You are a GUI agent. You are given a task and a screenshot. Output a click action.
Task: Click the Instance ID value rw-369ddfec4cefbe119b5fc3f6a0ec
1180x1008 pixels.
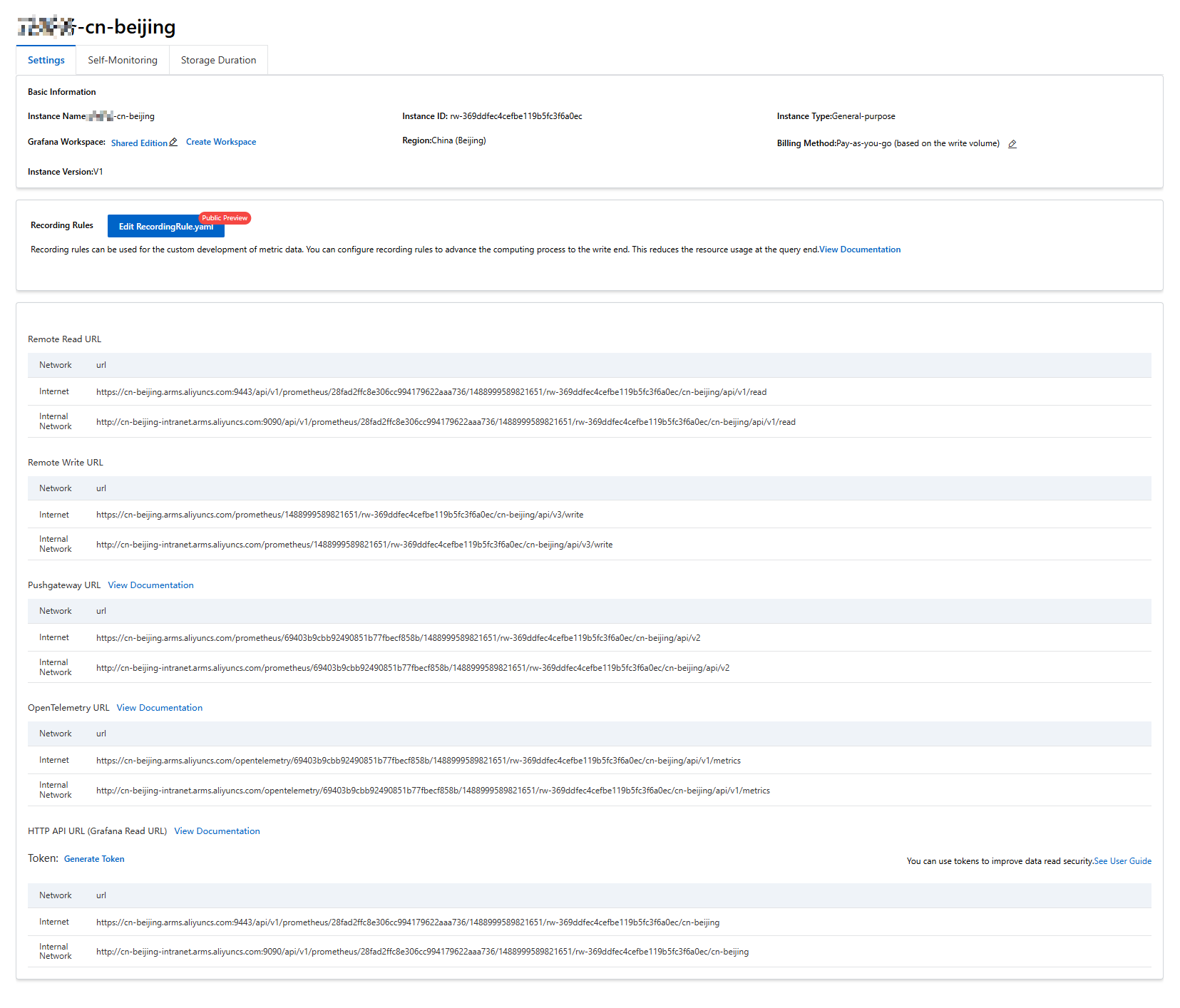(x=516, y=116)
